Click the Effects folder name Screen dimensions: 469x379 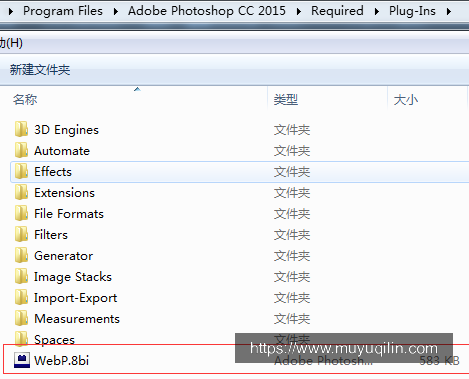[53, 172]
